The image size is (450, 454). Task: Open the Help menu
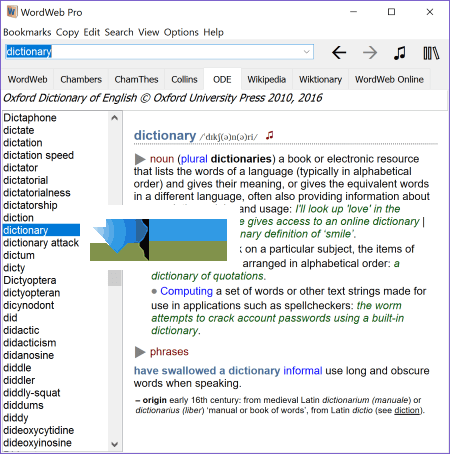[213, 32]
